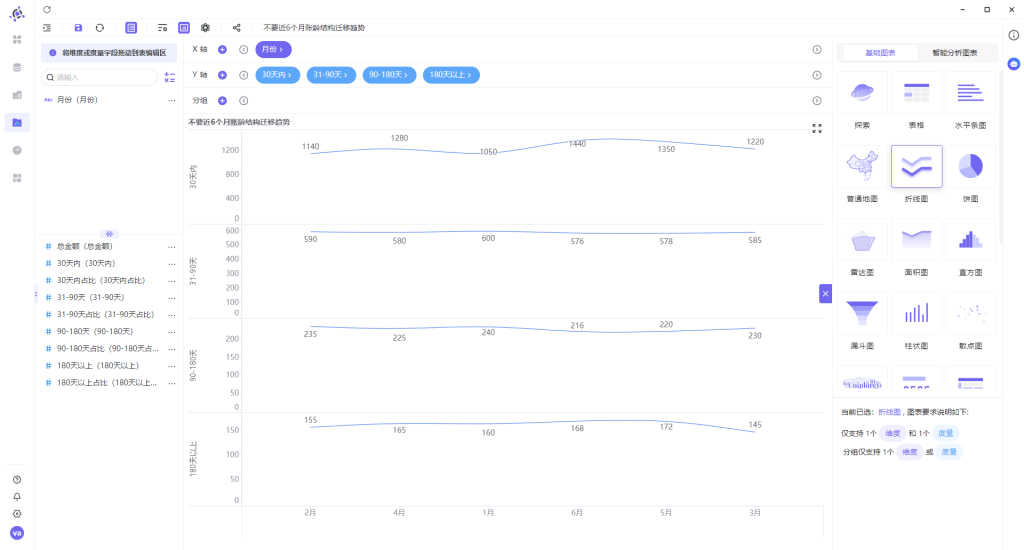Pick the map chart icon
Image resolution: width=1024 pixels, height=550 pixels.
(862, 167)
